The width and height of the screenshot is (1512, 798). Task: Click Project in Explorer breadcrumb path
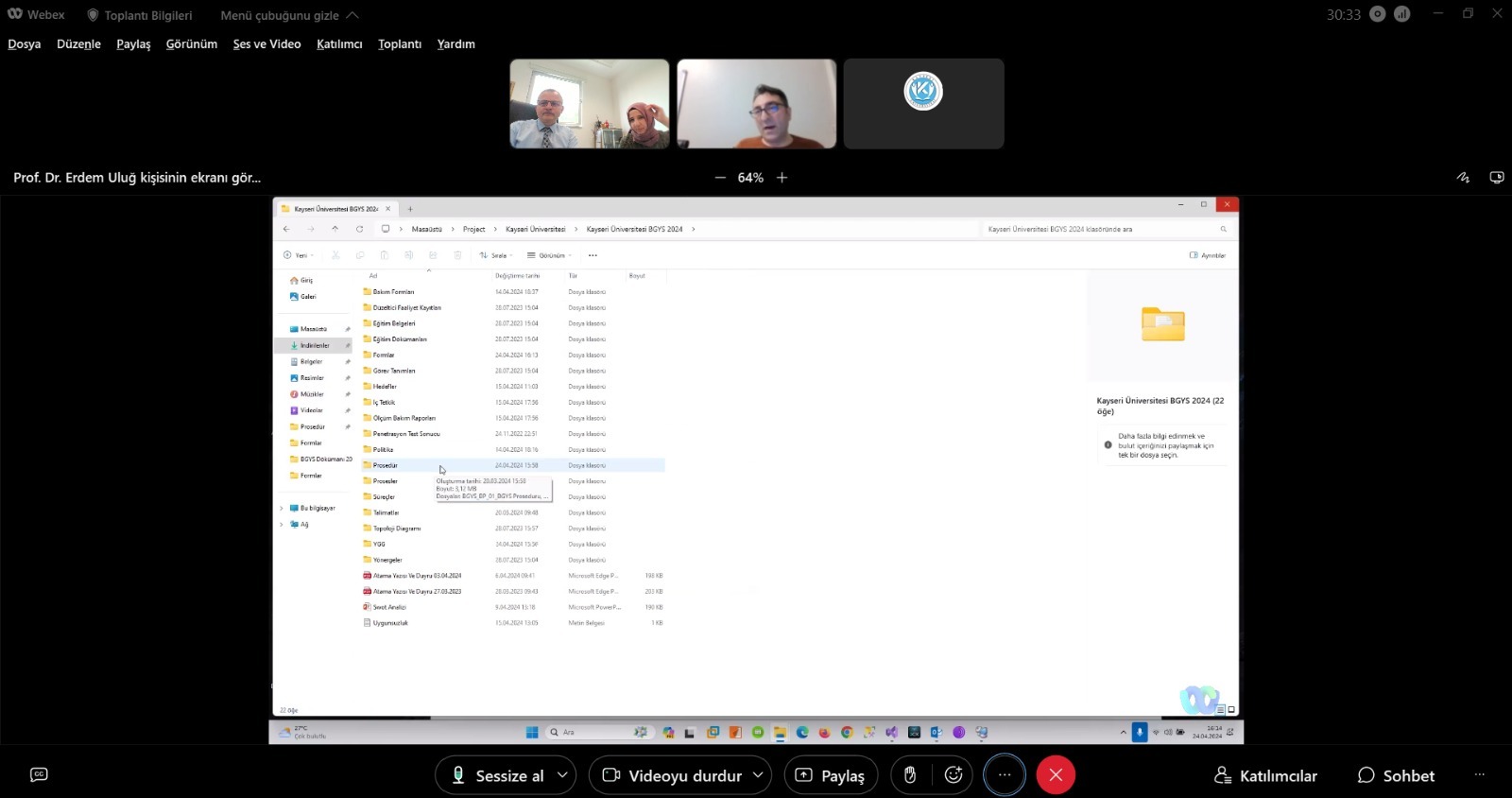tap(473, 229)
